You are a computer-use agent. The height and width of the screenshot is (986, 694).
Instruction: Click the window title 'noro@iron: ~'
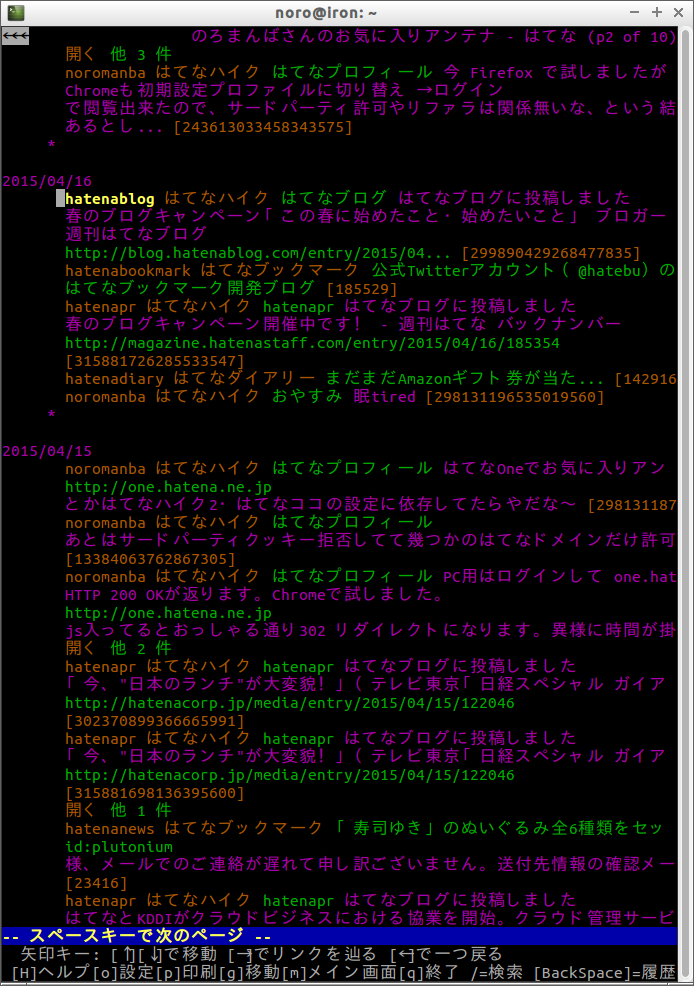(x=325, y=13)
